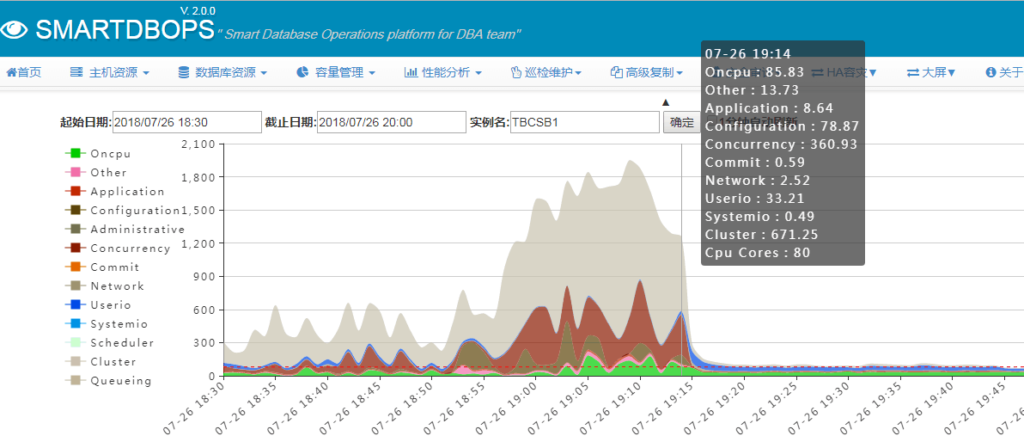The height and width of the screenshot is (442, 1024).
Task: Click the SMARTDBOPS eye logo
Action: (x=16, y=29)
